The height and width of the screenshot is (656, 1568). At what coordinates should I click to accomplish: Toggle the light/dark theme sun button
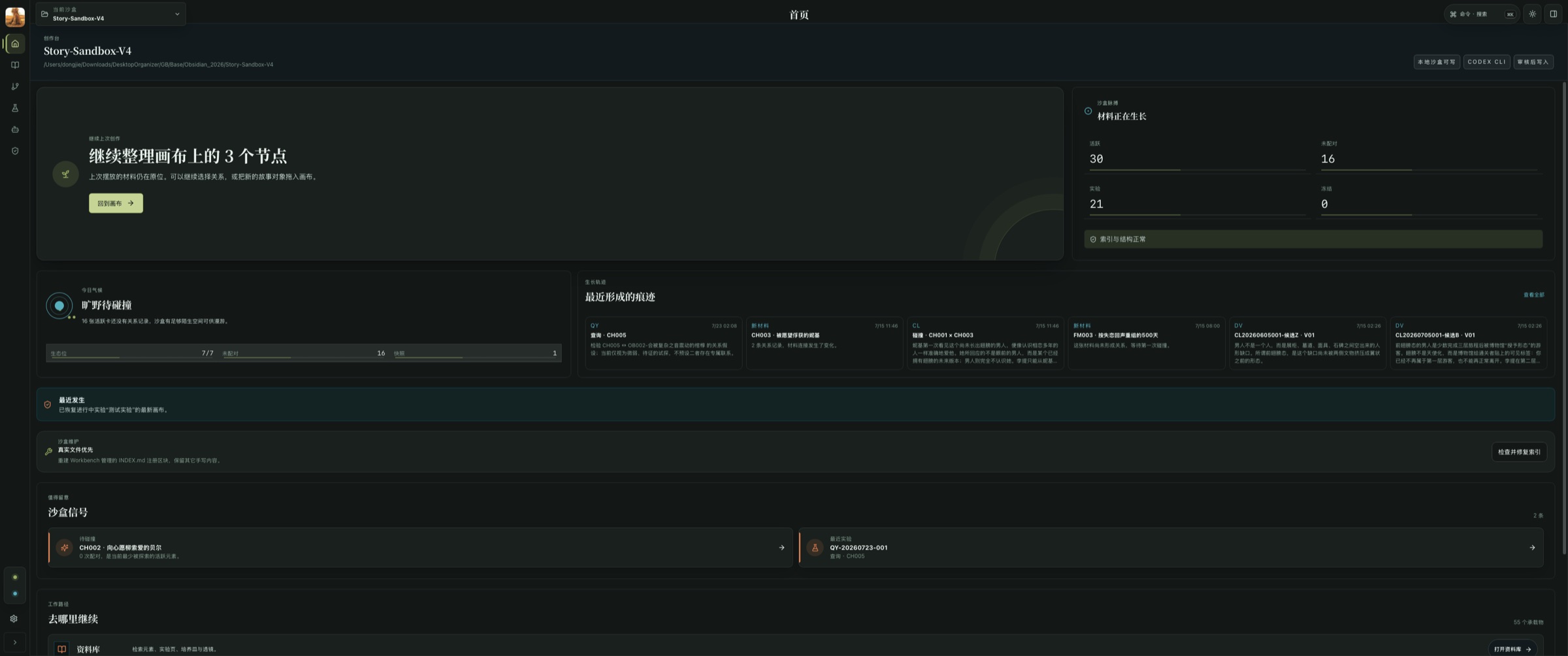1532,14
